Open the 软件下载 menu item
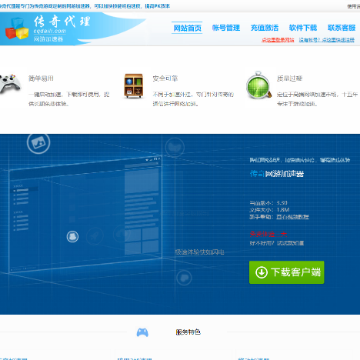Screen dimensions: 360x360 pyautogui.click(x=303, y=28)
